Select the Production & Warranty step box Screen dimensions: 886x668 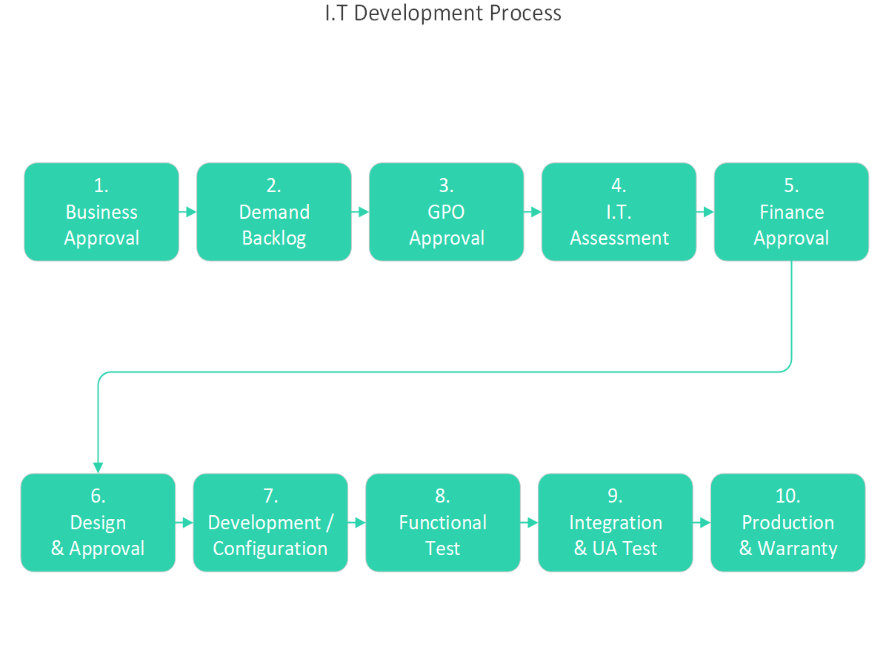click(x=788, y=522)
